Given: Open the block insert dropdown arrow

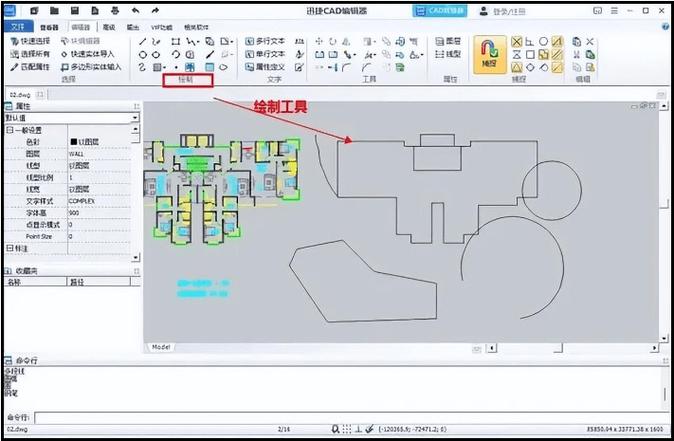Looking at the screenshot, I should pos(232,42).
